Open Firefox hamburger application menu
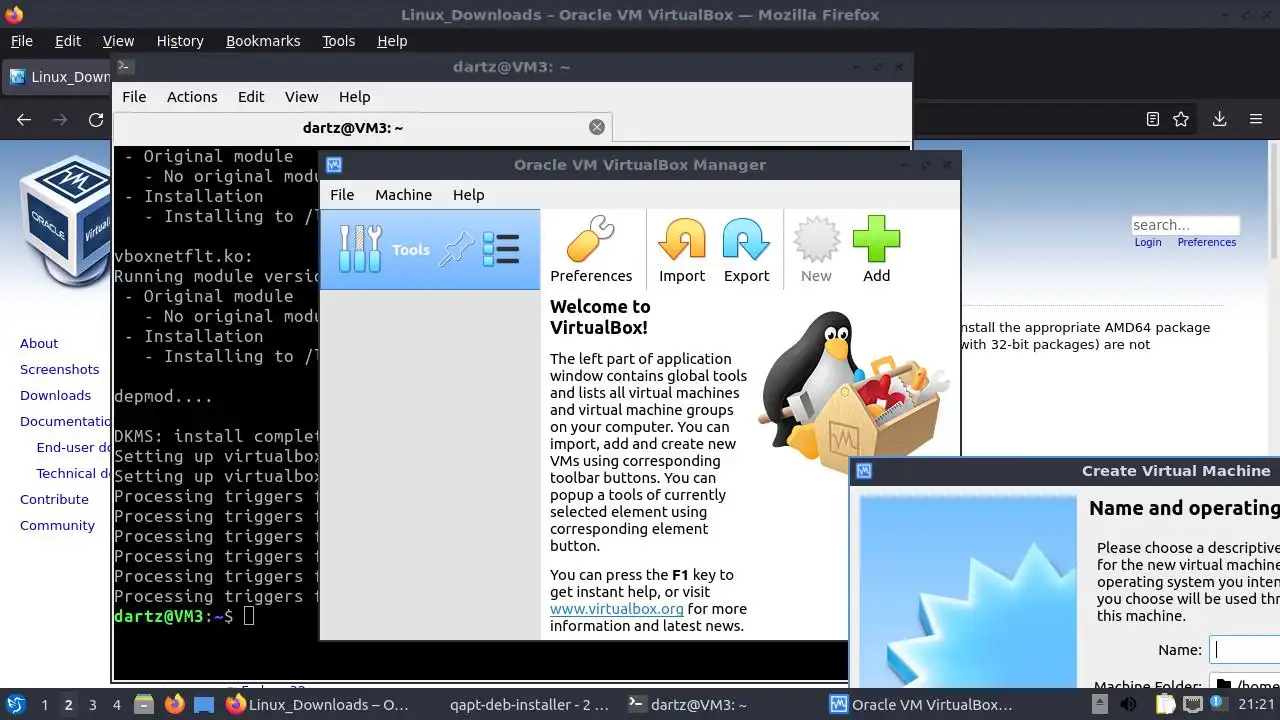Viewport: 1280px width, 720px height. [x=1256, y=119]
